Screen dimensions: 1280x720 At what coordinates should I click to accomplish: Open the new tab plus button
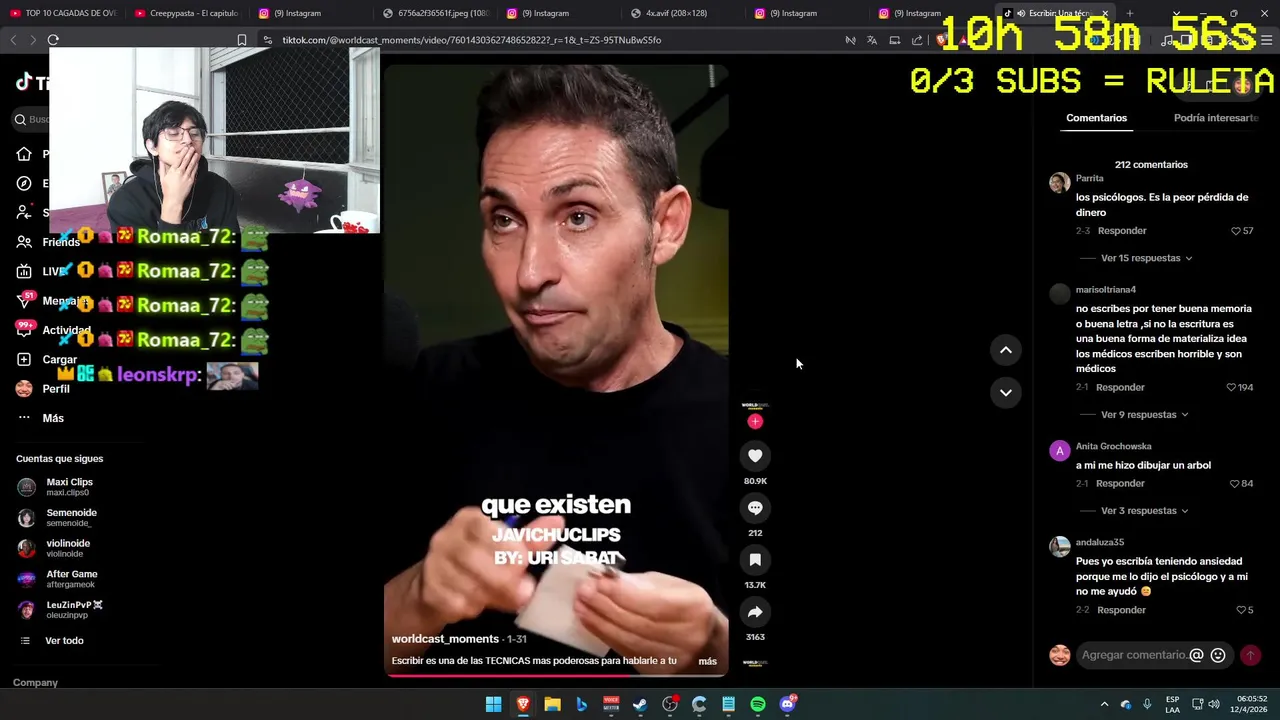(x=1129, y=13)
